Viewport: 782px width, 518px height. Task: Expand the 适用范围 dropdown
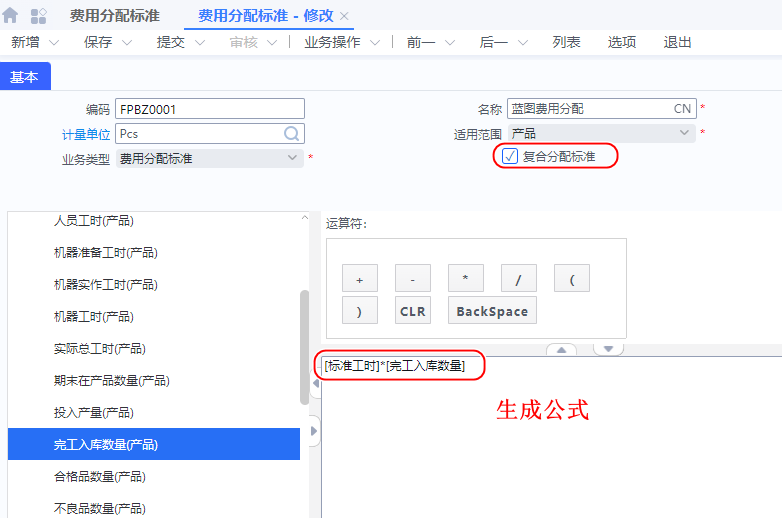point(685,133)
